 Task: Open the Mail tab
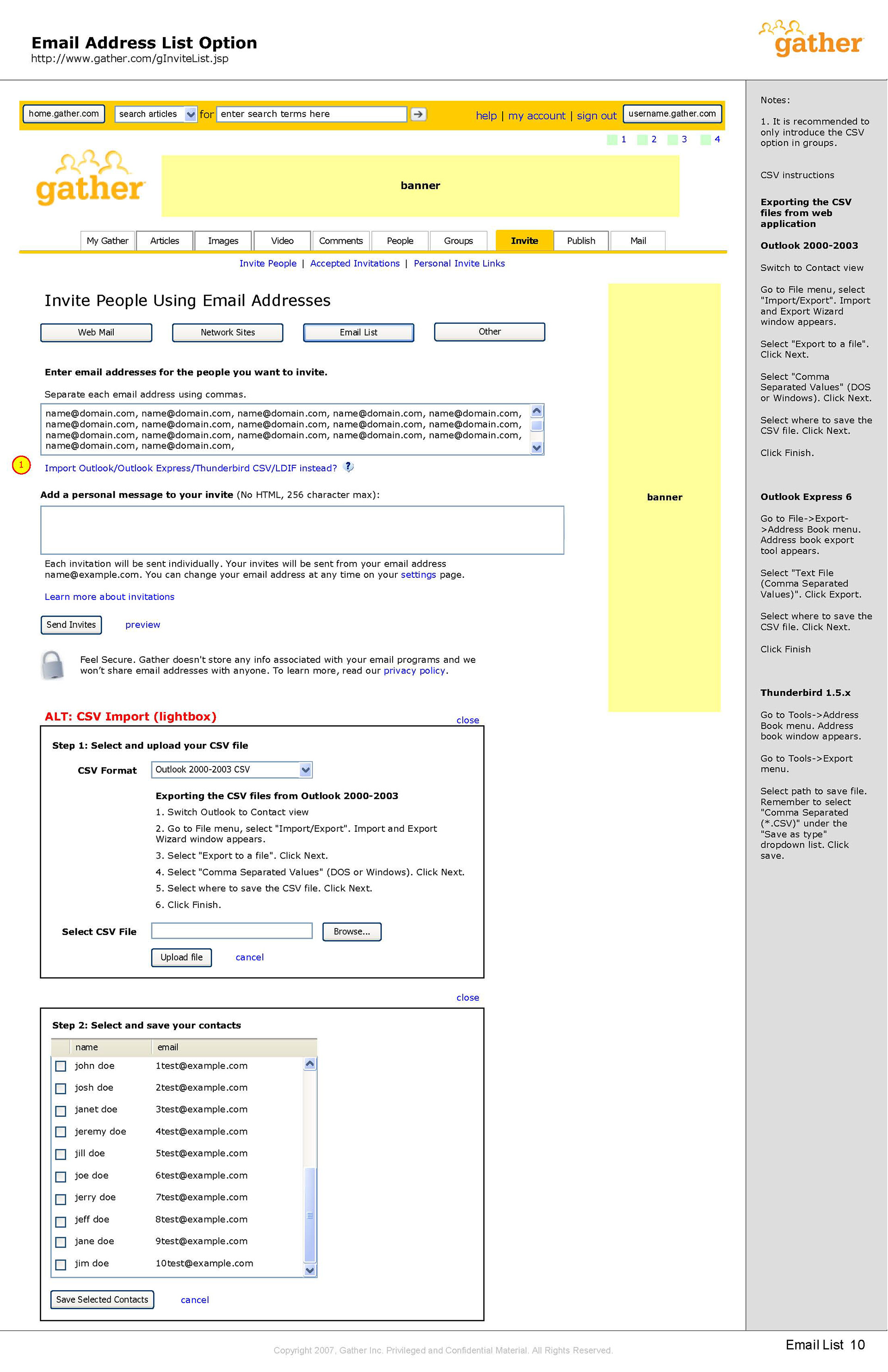coord(638,241)
